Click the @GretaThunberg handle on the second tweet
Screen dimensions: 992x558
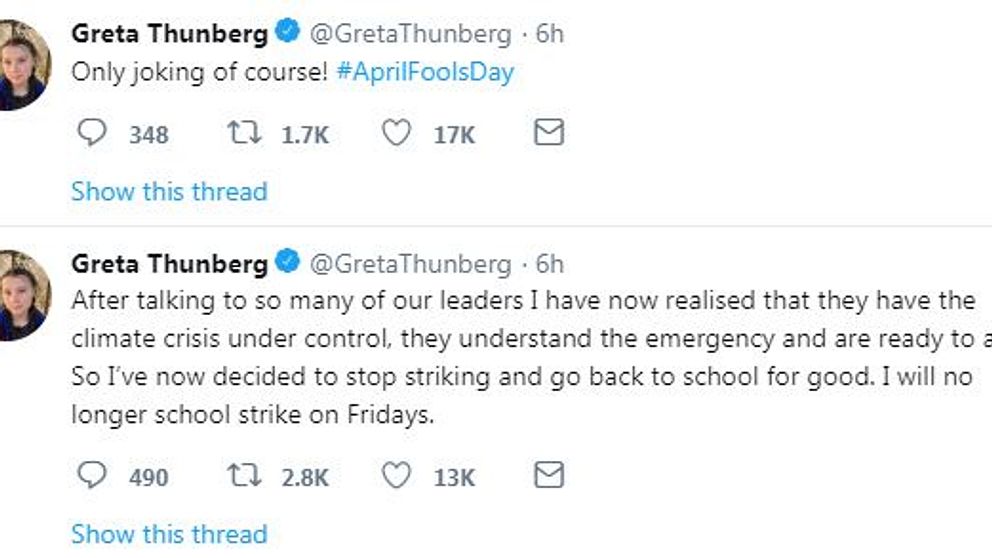click(x=410, y=264)
